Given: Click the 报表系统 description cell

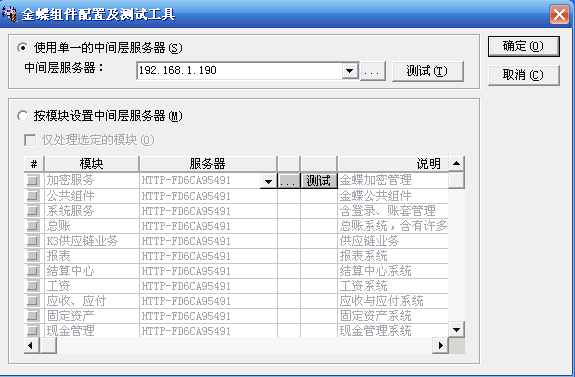Looking at the screenshot, I should (393, 256).
